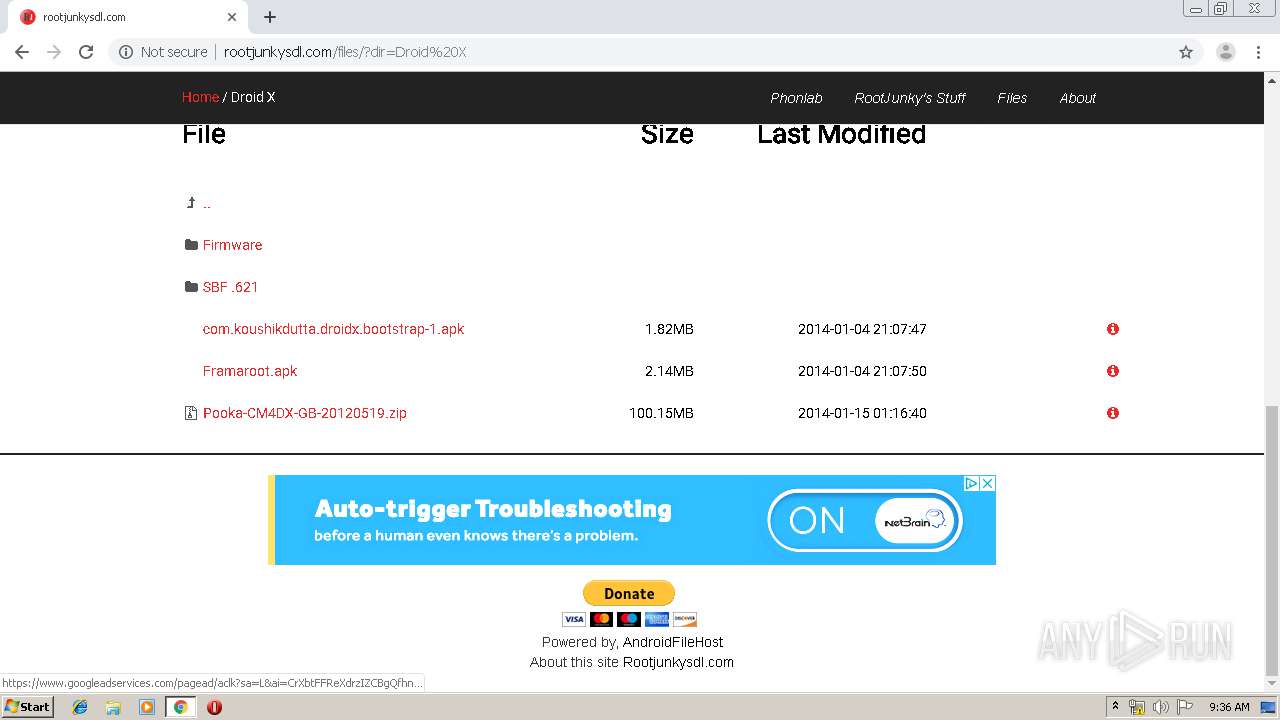Open Chrome's three-dot menu
1280x720 pixels.
click(x=1258, y=52)
